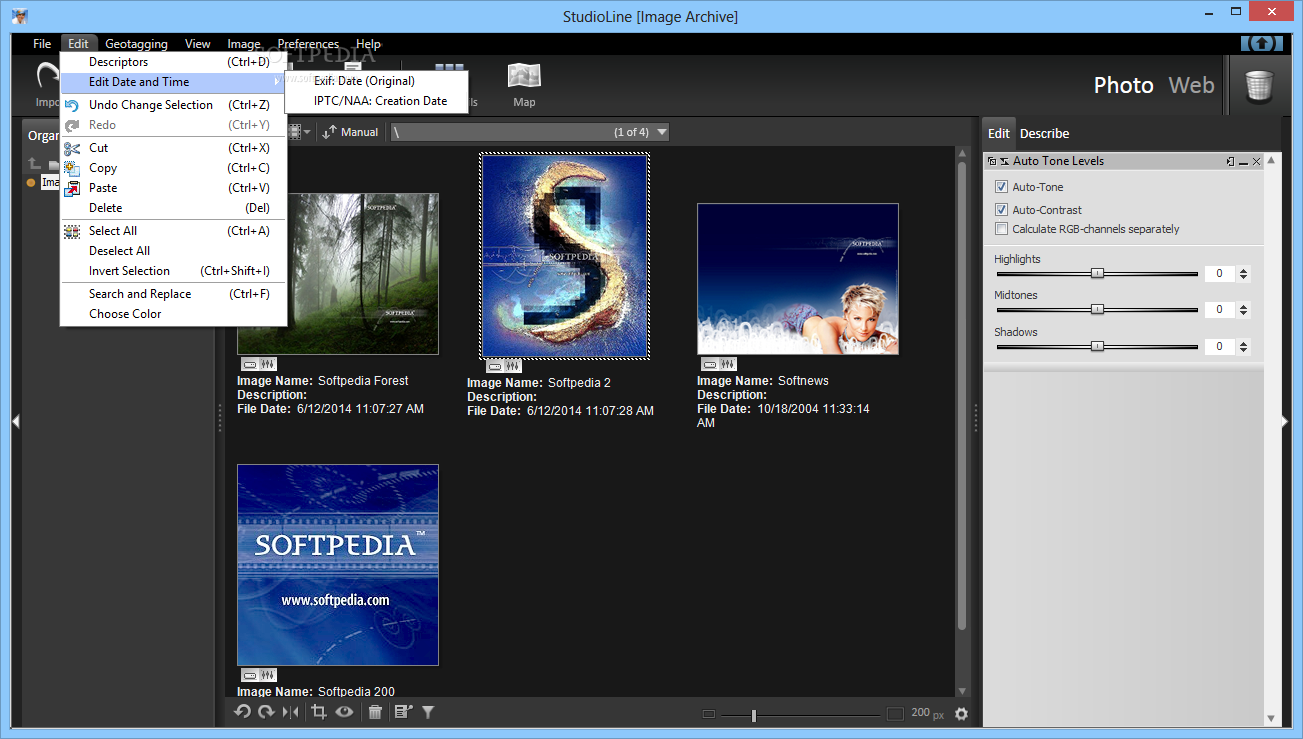The height and width of the screenshot is (739, 1303).
Task: Select the Softnews thumbnail image
Action: click(798, 279)
